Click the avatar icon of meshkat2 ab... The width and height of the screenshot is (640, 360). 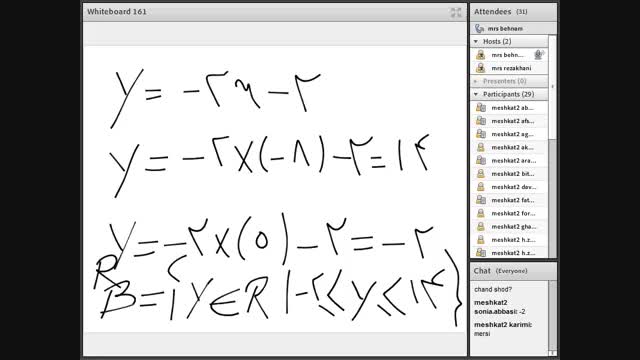click(481, 108)
